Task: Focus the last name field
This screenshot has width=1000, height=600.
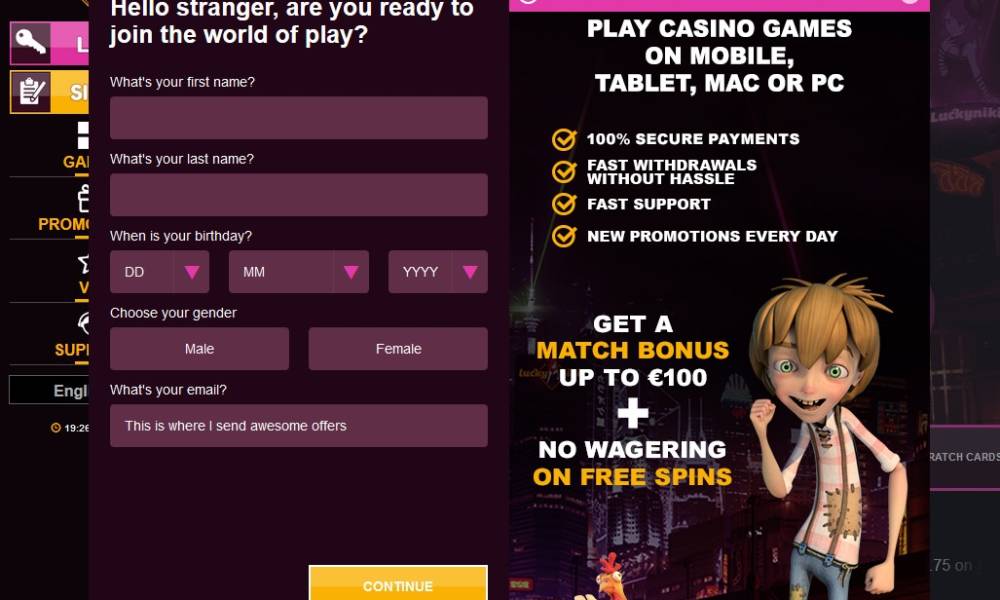Action: click(x=298, y=194)
